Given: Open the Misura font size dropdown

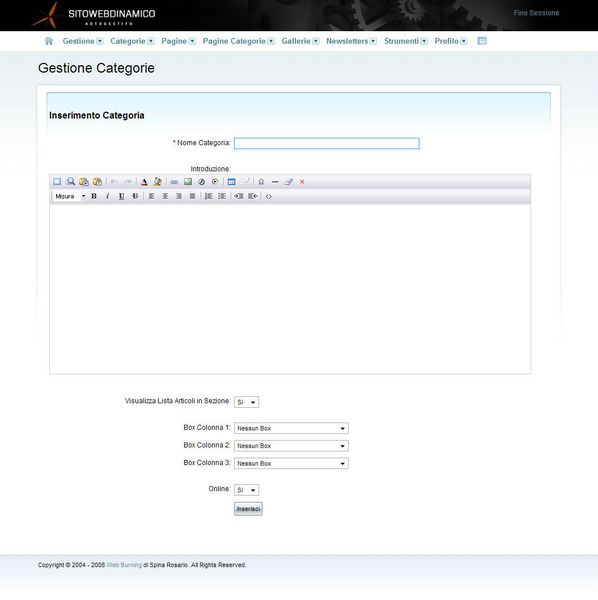Looking at the screenshot, I should point(70,196).
